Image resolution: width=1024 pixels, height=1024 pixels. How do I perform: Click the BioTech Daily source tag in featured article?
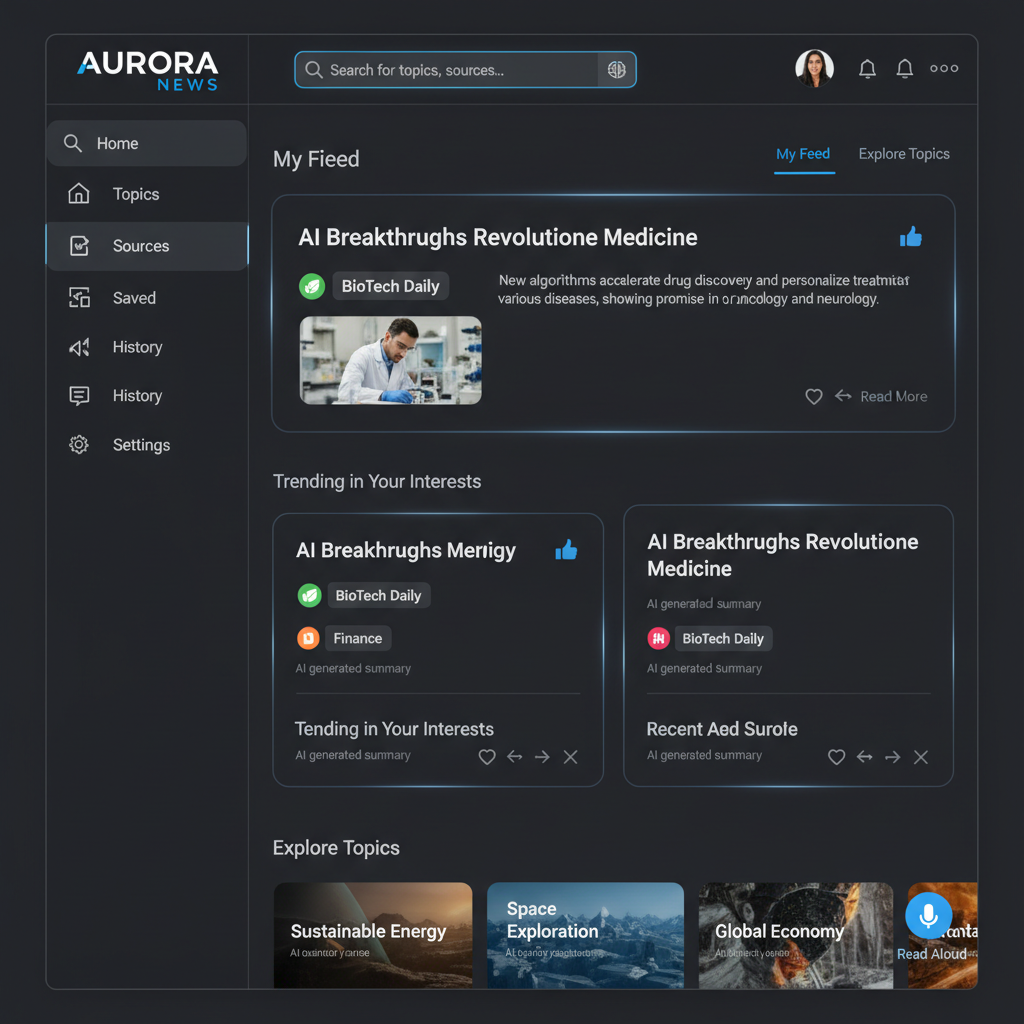point(390,286)
